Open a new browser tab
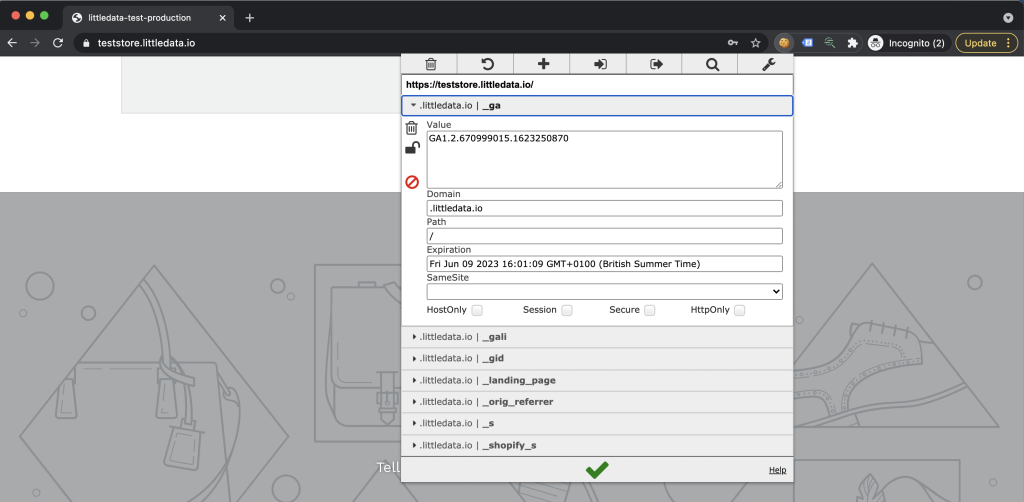1024x502 pixels. (249, 18)
